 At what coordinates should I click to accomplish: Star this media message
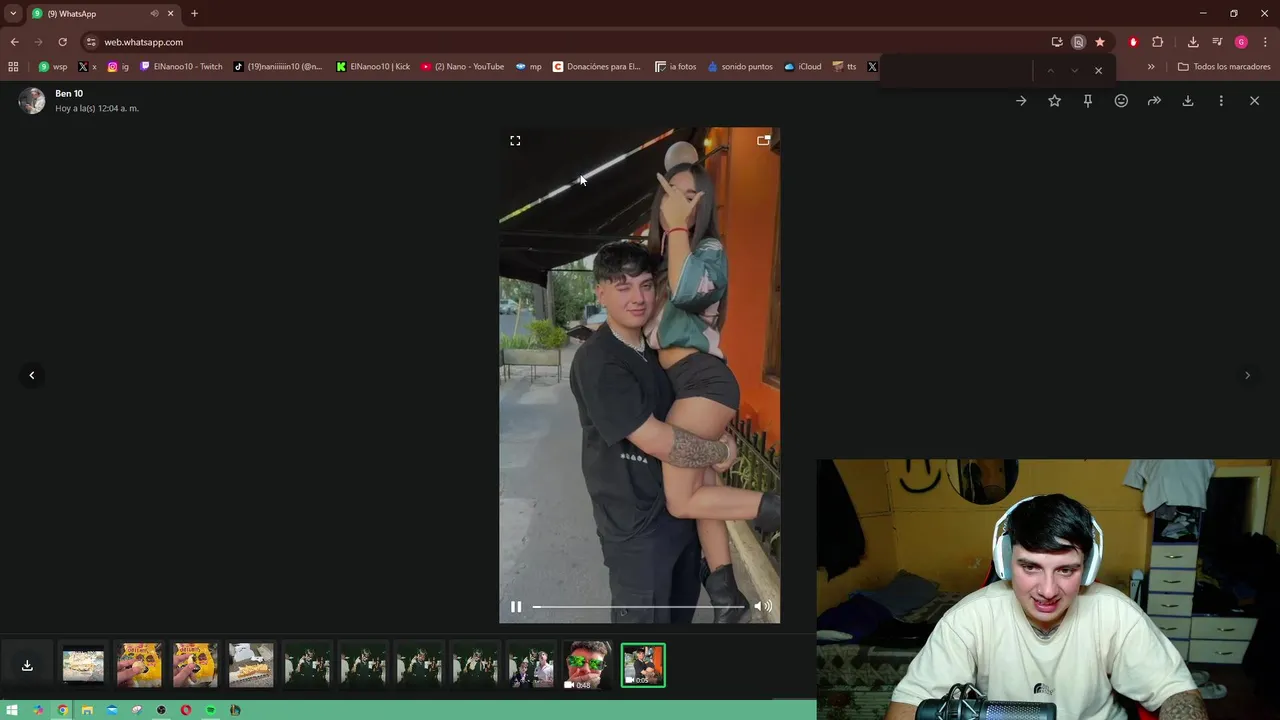tap(1054, 101)
